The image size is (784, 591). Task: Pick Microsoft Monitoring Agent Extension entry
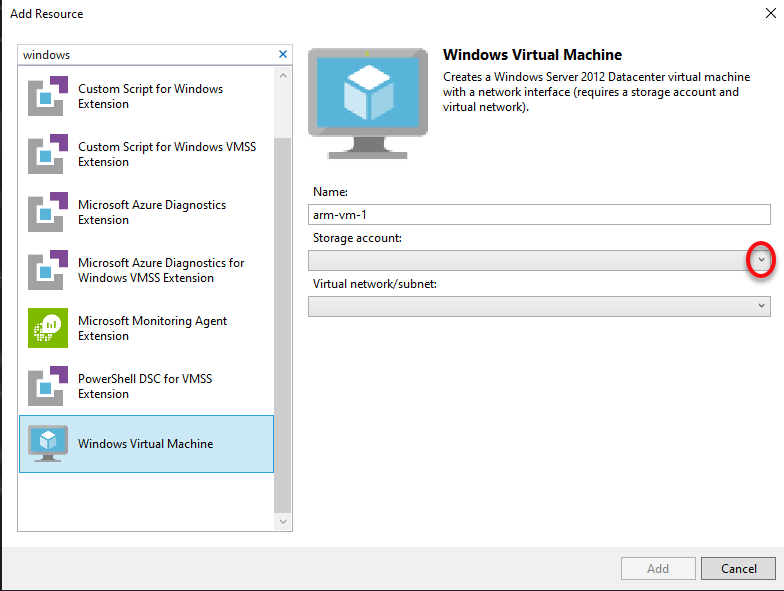[152, 328]
